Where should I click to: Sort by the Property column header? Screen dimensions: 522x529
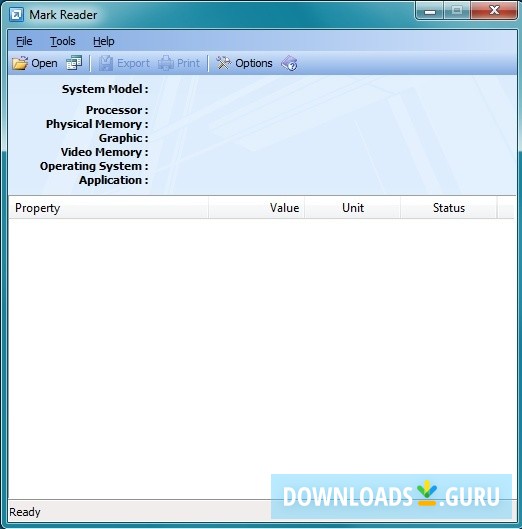[108, 208]
